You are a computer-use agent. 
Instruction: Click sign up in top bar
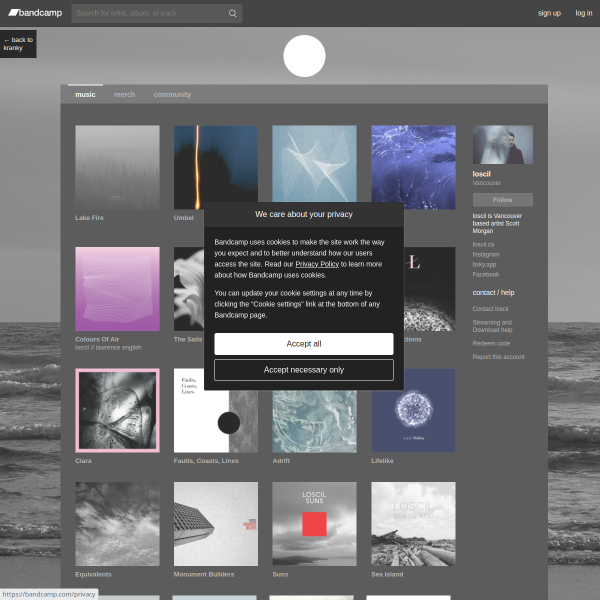pyautogui.click(x=549, y=14)
